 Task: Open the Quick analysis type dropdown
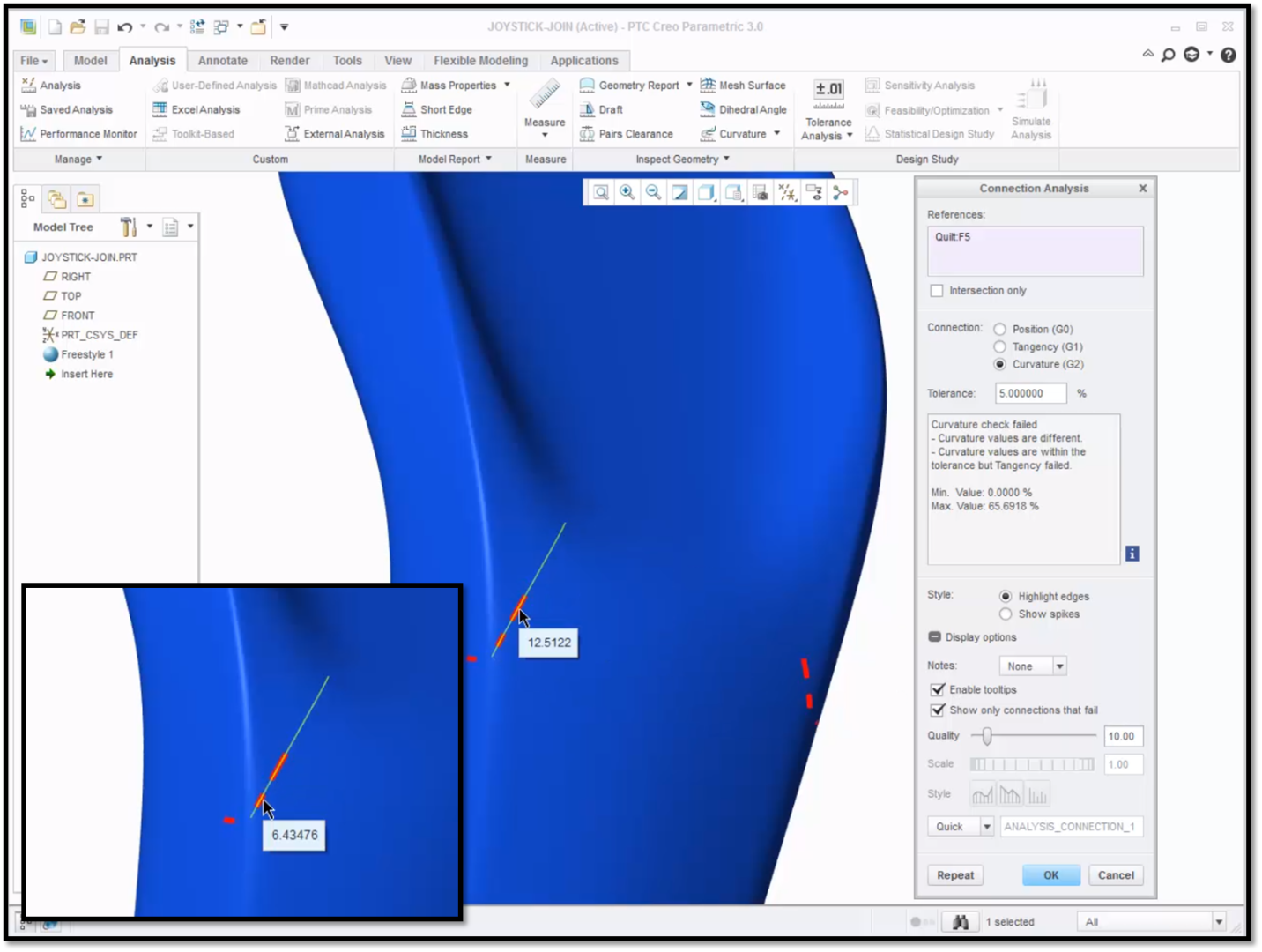pyautogui.click(x=961, y=827)
